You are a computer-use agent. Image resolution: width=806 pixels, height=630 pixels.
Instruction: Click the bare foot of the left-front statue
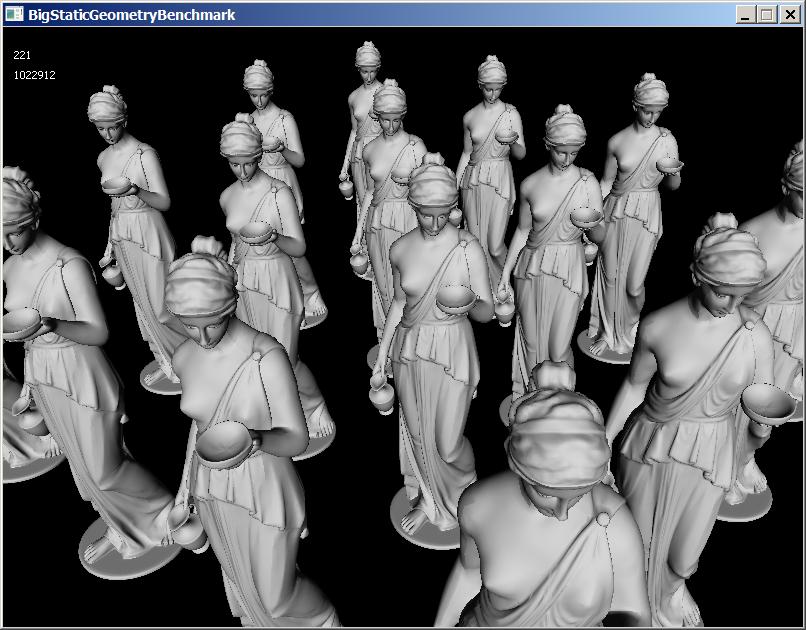tap(100, 549)
